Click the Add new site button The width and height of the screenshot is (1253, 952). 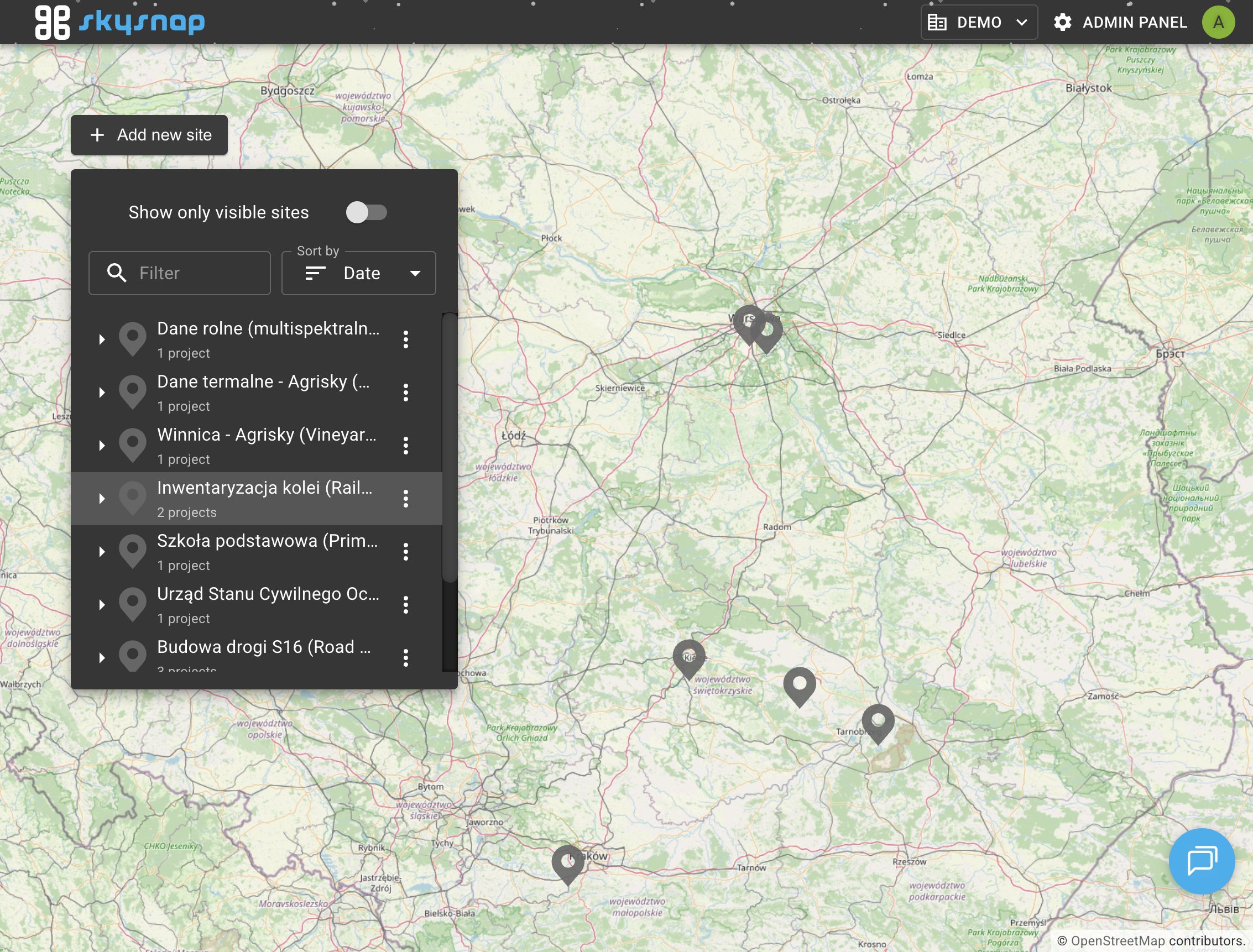(149, 135)
